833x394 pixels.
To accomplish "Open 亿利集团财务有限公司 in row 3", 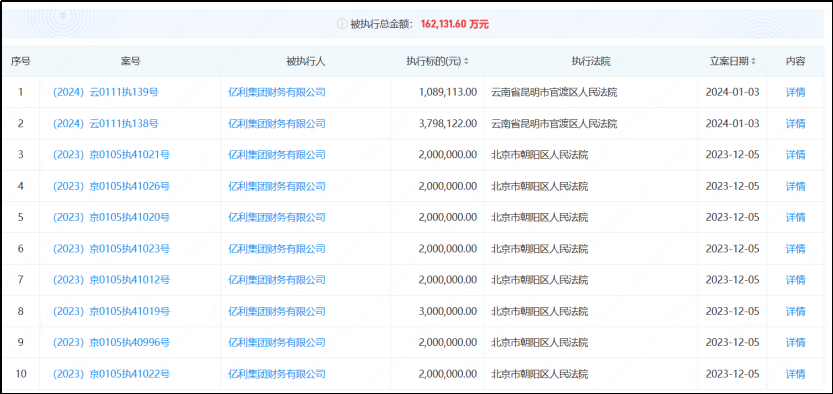I will [x=277, y=155].
